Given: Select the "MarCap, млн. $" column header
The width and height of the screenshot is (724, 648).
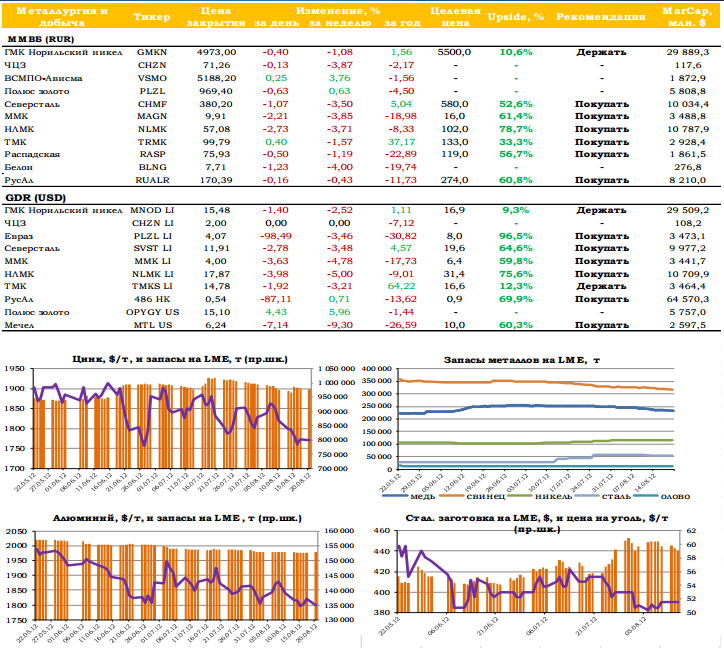Looking at the screenshot, I should point(683,16).
